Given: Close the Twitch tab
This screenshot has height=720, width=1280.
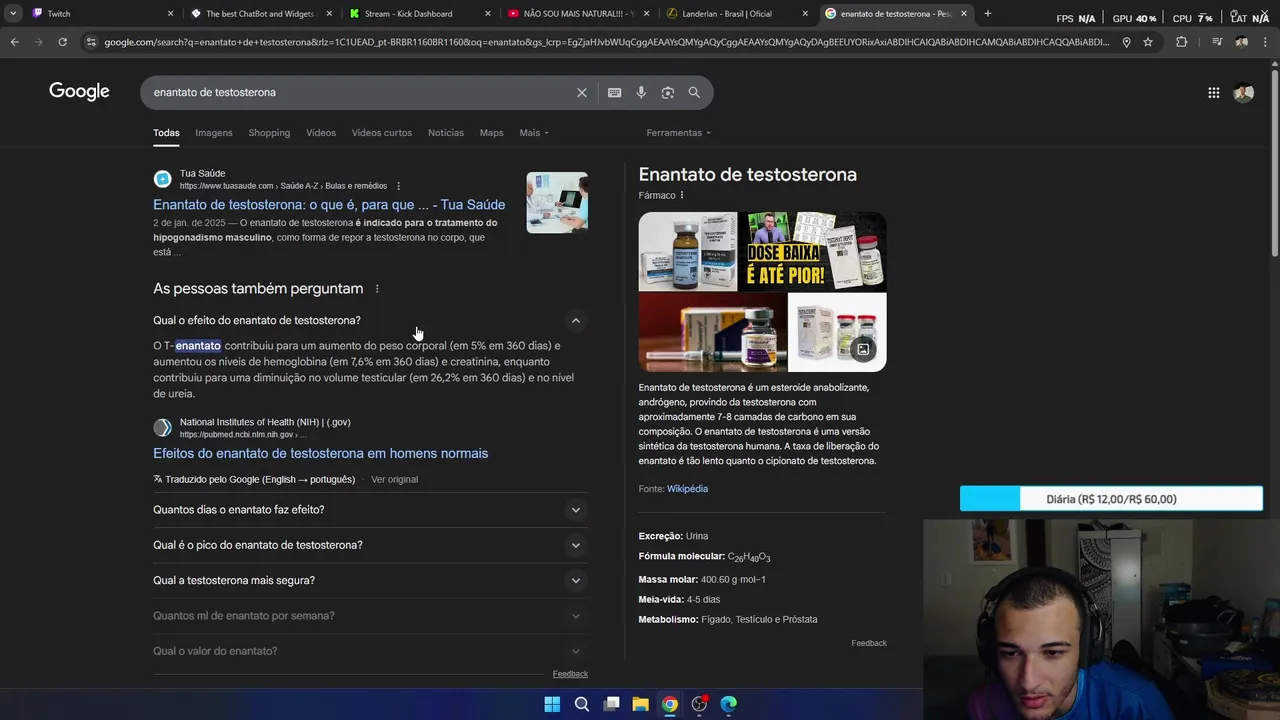Looking at the screenshot, I should pyautogui.click(x=170, y=14).
